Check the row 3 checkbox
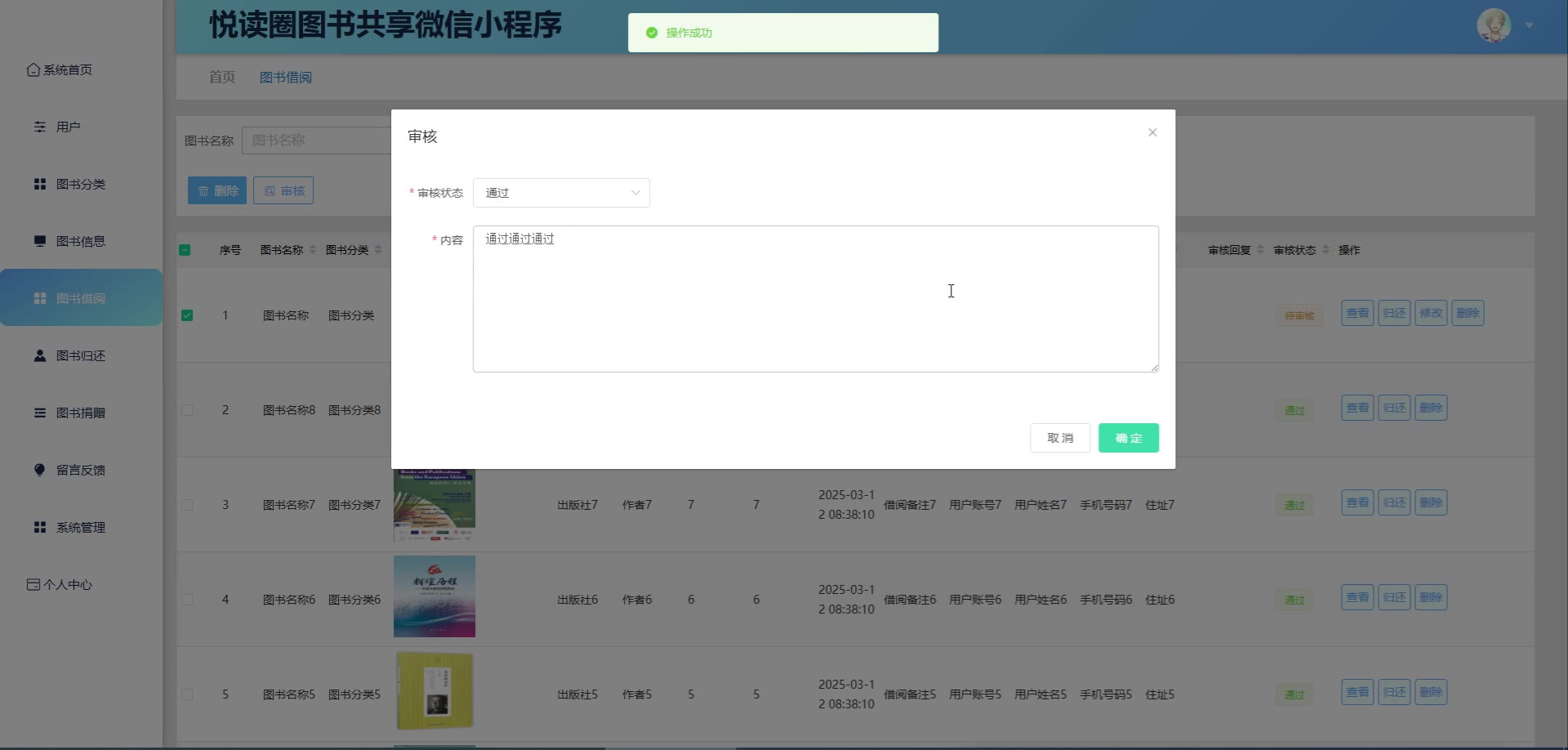Screen dimensions: 1568x750 (187, 505)
